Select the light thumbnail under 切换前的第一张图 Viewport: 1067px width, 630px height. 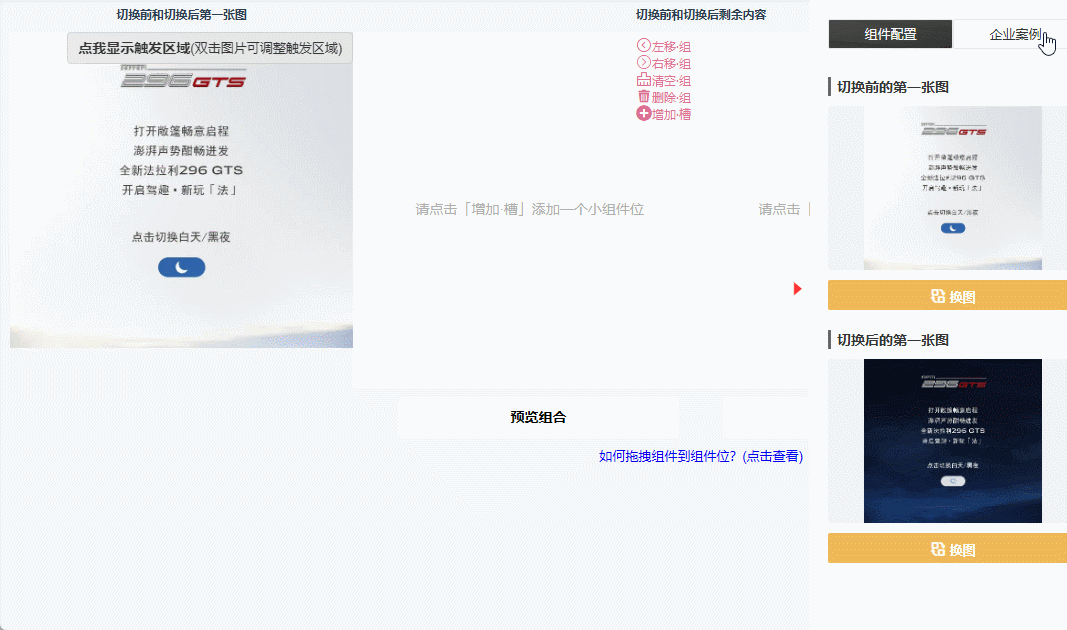coord(953,188)
